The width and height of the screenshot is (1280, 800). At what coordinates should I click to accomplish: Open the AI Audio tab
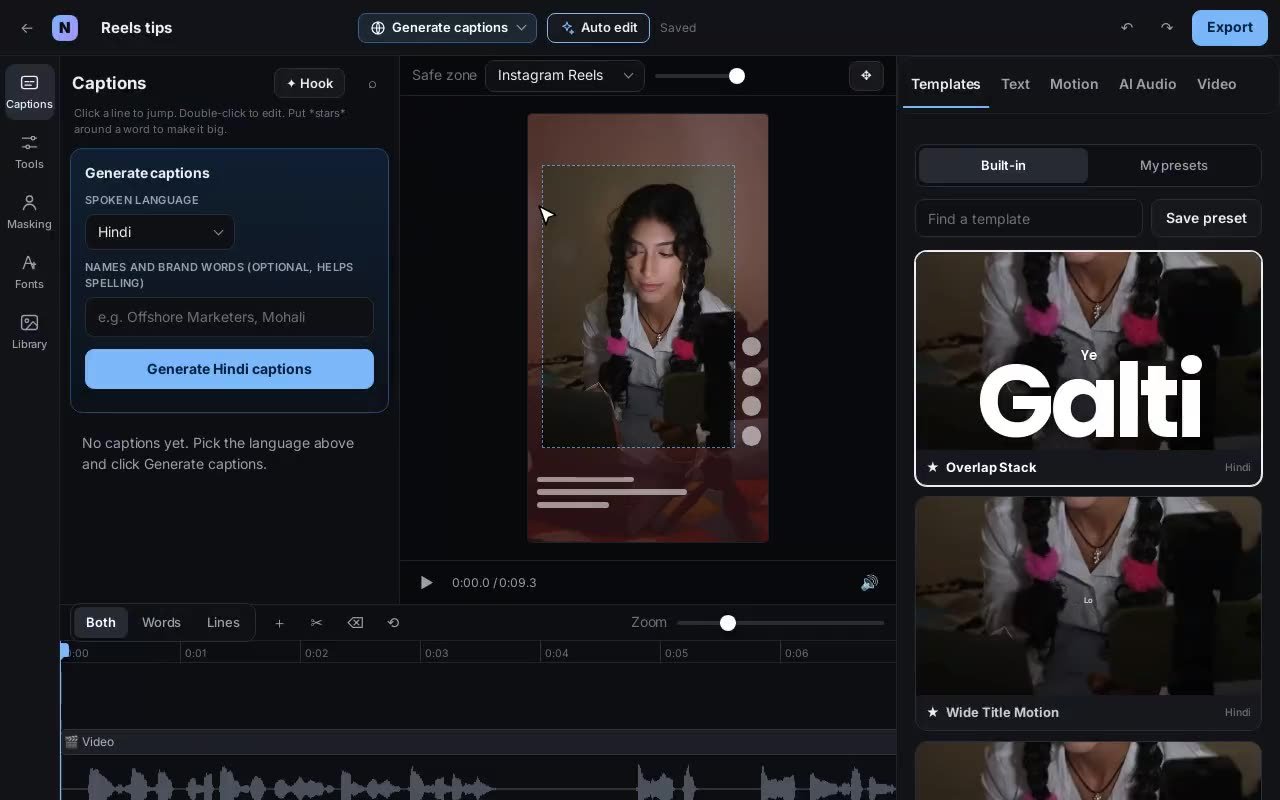1147,84
